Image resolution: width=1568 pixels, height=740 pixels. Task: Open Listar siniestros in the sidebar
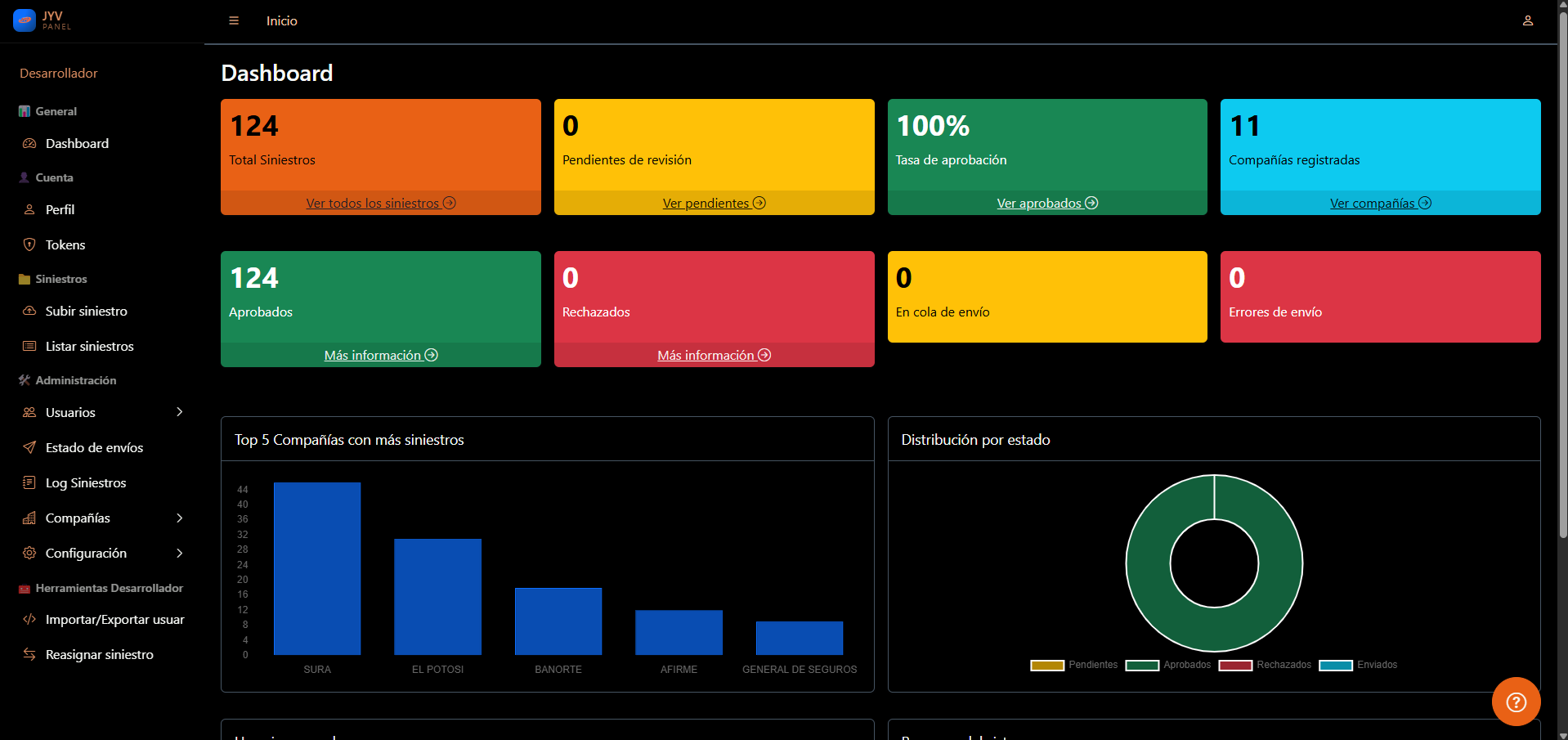pos(89,346)
